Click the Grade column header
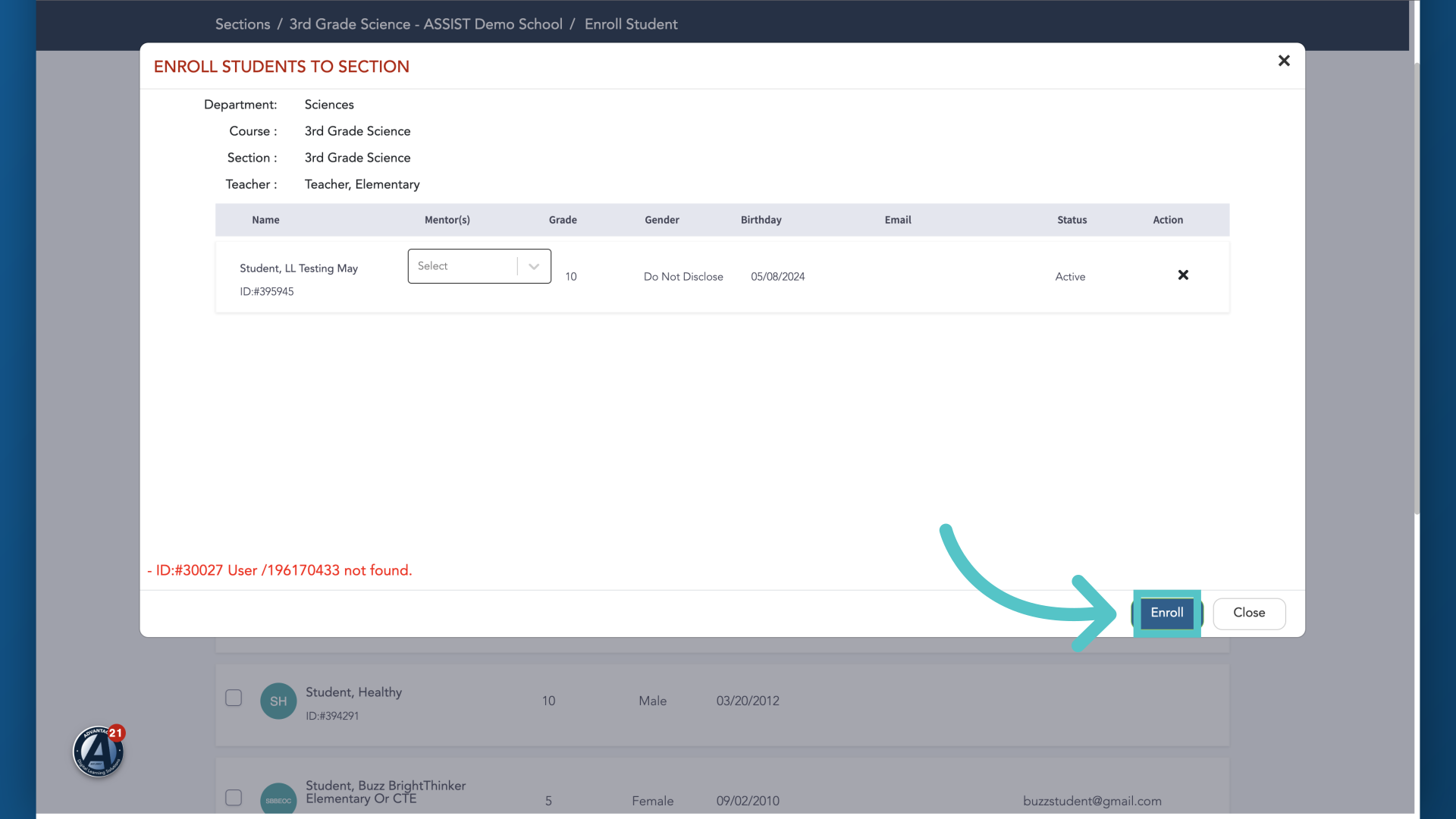 (563, 220)
